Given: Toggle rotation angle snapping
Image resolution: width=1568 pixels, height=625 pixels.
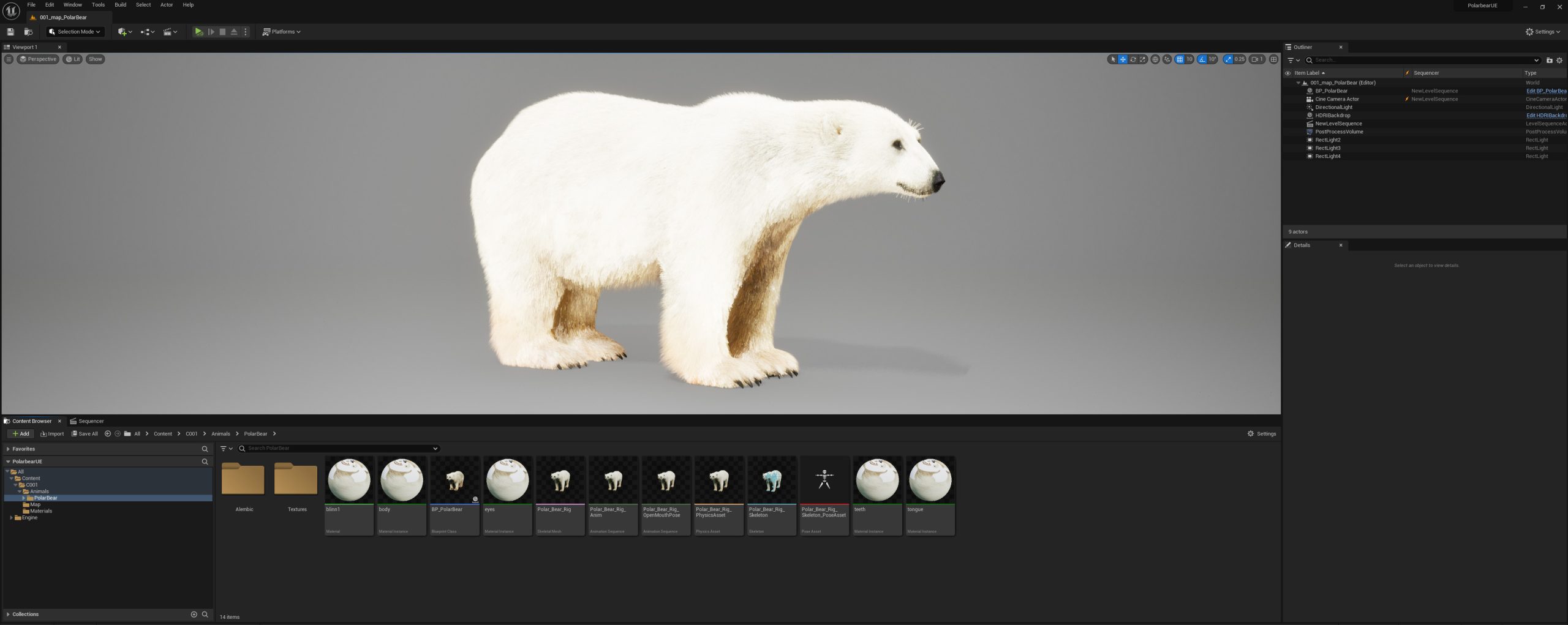Looking at the screenshot, I should [x=1202, y=59].
